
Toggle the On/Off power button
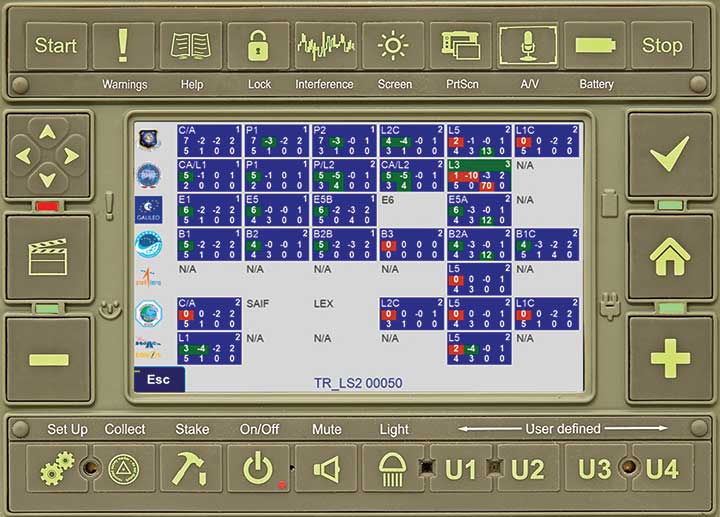(x=259, y=468)
